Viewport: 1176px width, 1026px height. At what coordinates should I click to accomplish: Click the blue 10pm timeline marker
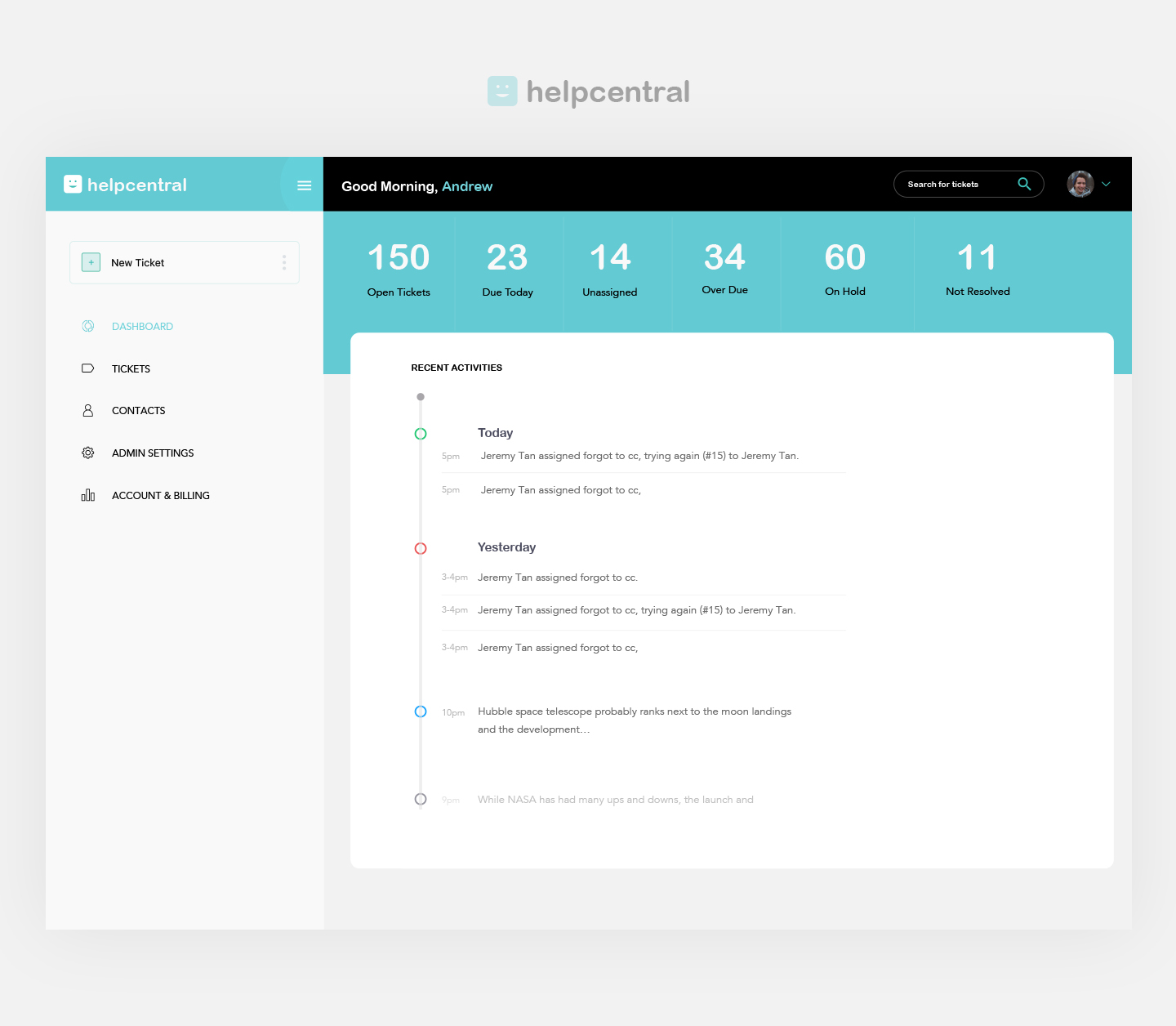(x=421, y=712)
